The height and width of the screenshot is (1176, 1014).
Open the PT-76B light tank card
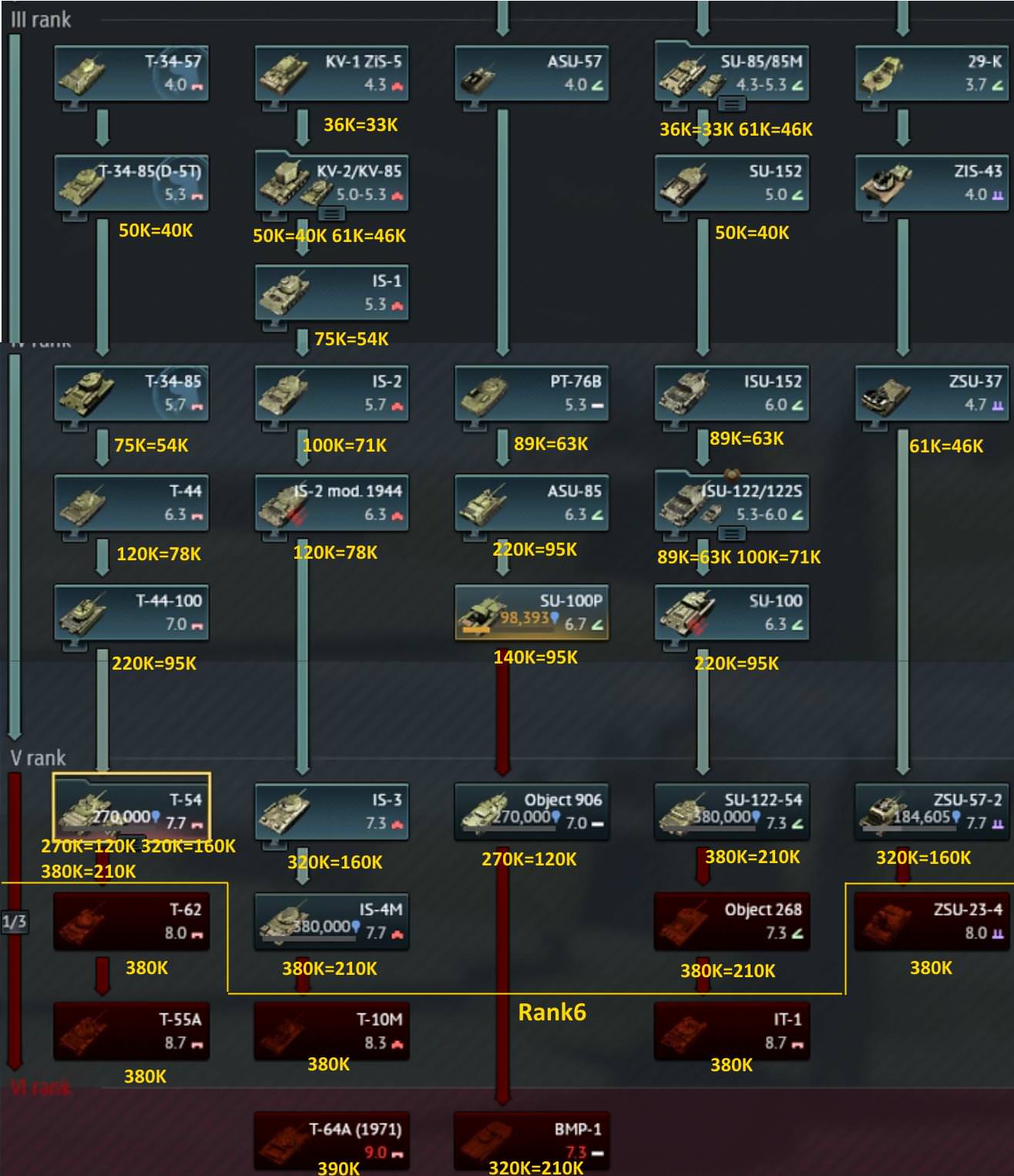point(532,392)
